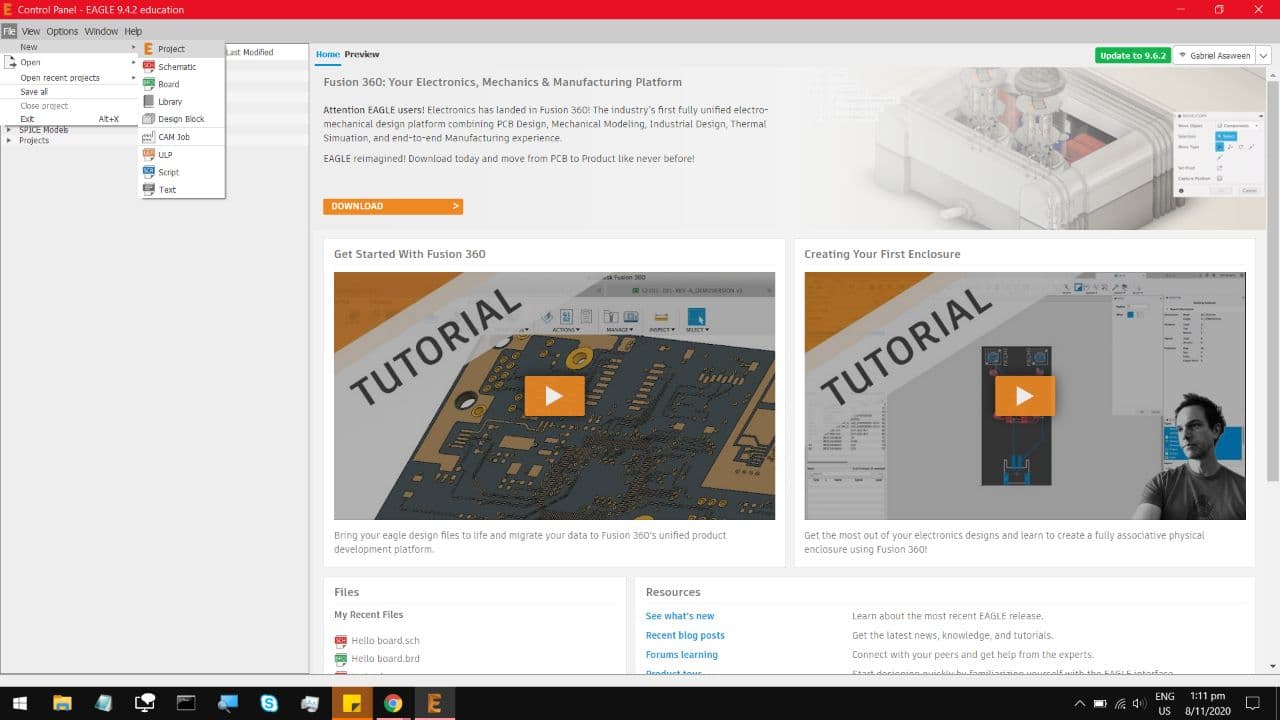Show hidden system tray icons
Image resolution: width=1280 pixels, height=720 pixels.
tap(1080, 703)
